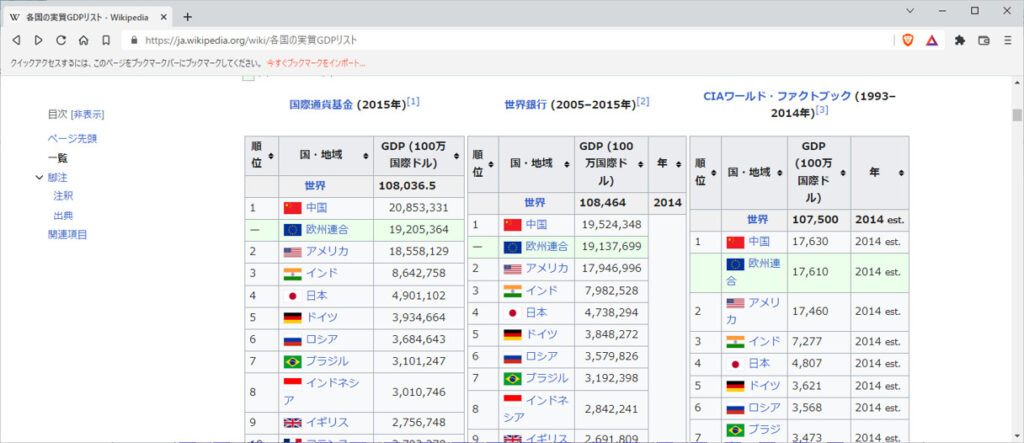Select the IMF value 20,853,331
This screenshot has width=1024, height=443.
click(x=420, y=208)
